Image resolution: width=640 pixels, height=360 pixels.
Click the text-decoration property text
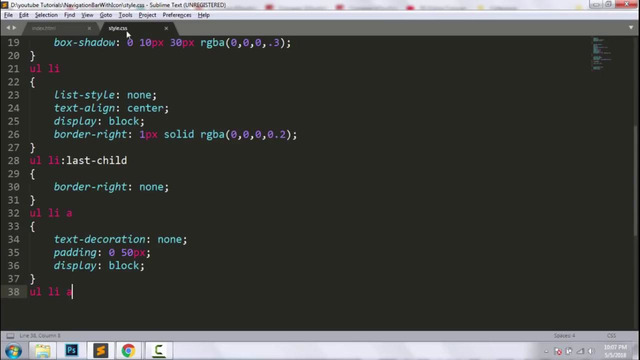tap(100, 239)
